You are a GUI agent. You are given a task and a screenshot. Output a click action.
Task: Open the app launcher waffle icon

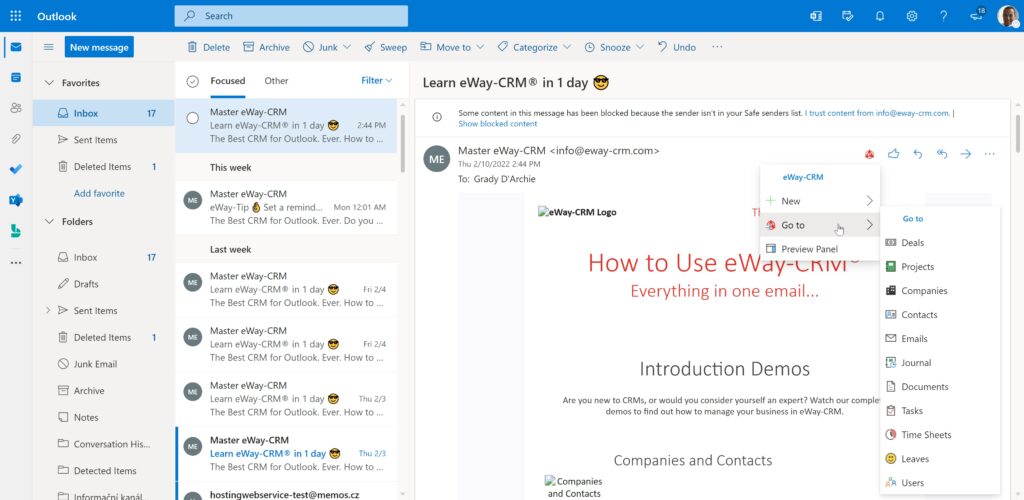[x=16, y=16]
